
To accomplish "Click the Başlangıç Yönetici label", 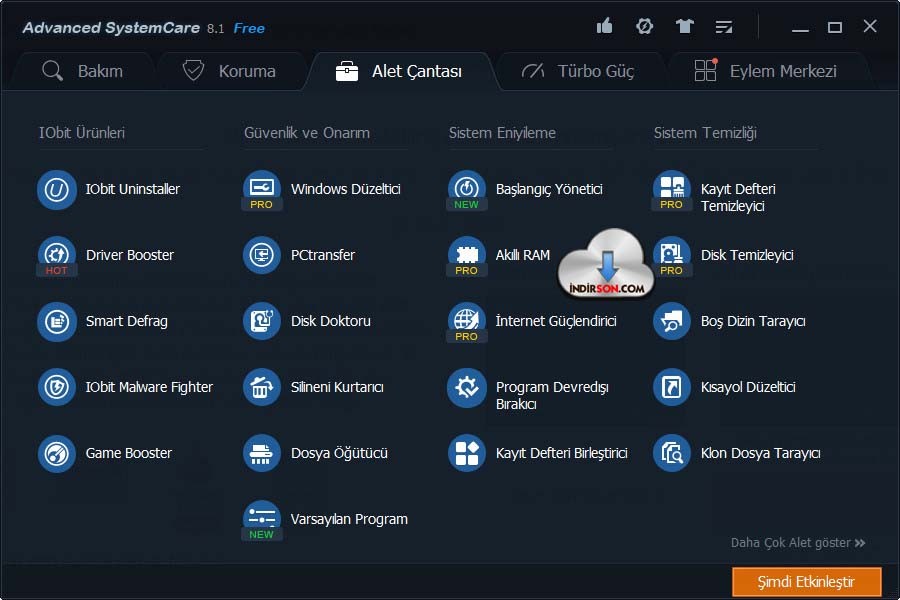I will click(x=549, y=190).
